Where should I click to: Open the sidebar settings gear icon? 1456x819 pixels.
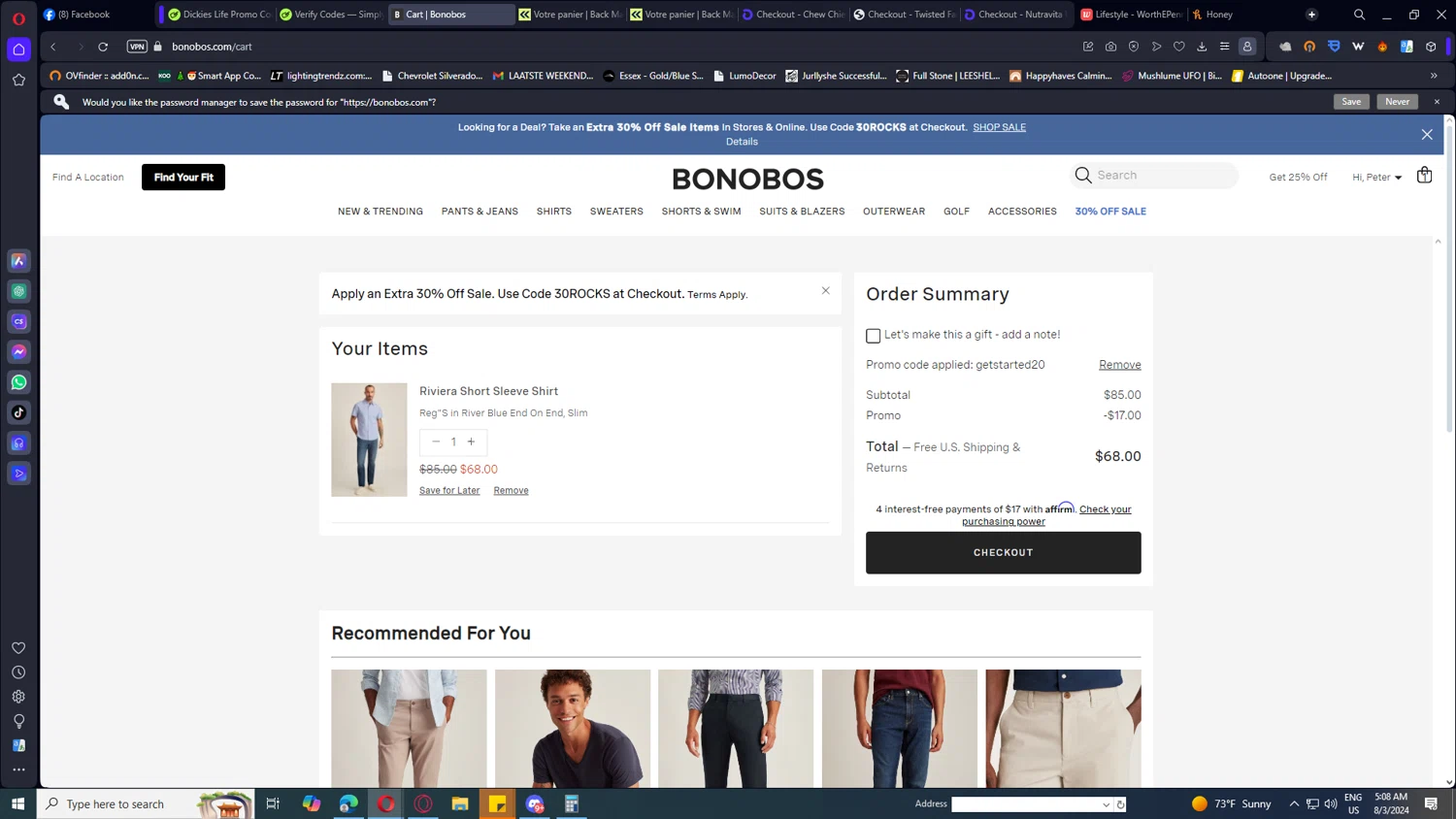pos(18,697)
